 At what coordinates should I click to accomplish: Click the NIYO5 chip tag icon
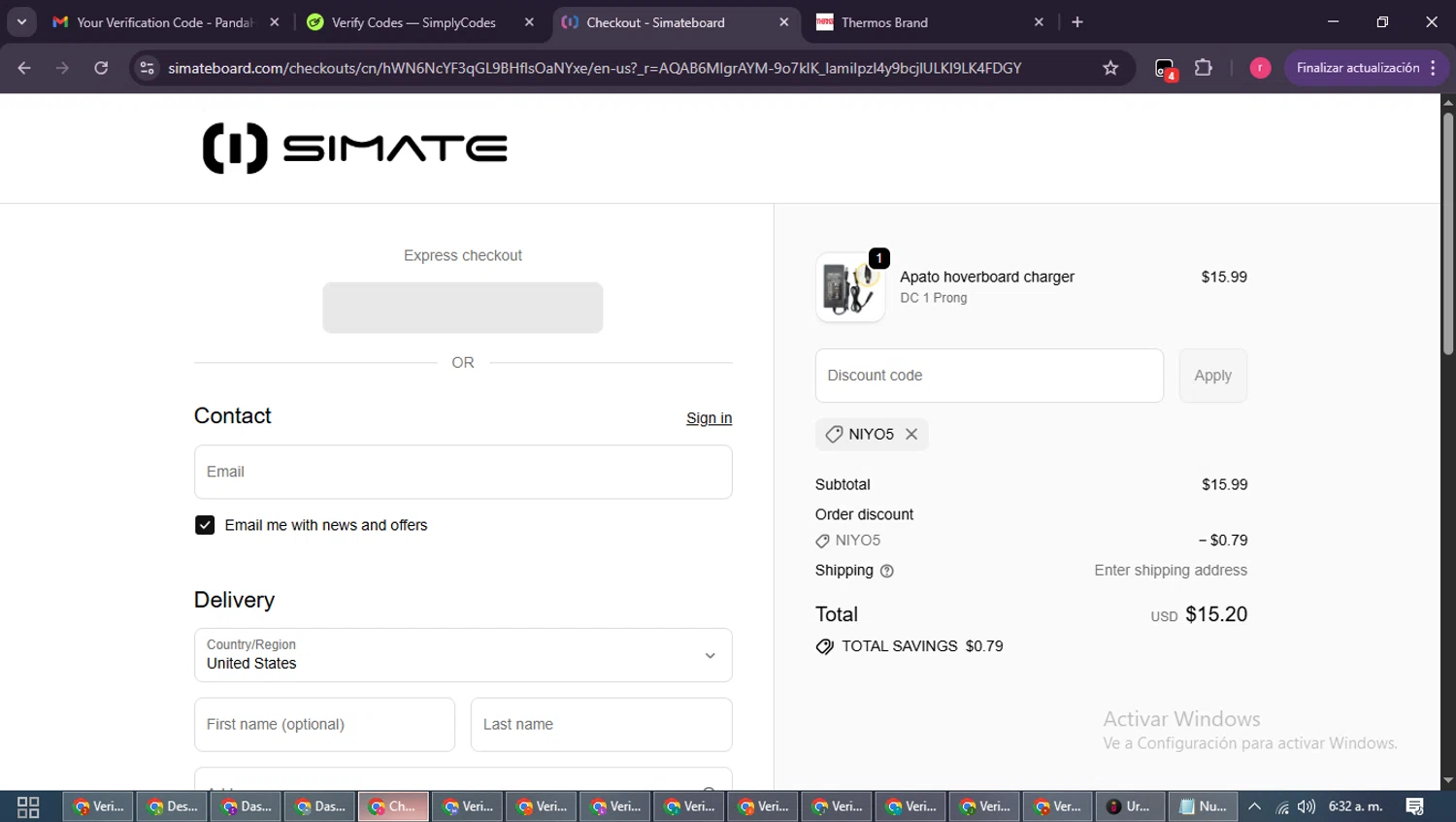coord(834,434)
